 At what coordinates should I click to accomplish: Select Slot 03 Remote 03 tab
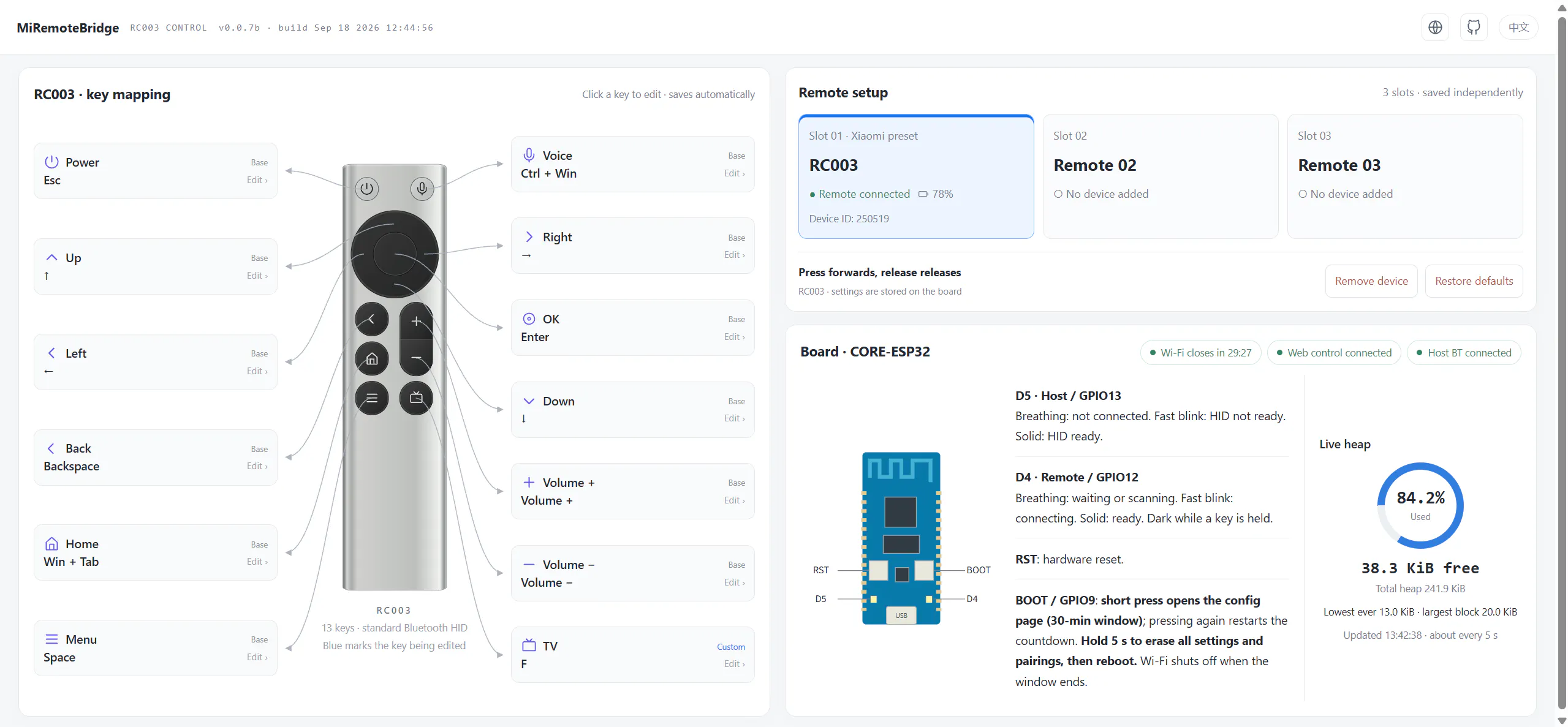coord(1404,176)
